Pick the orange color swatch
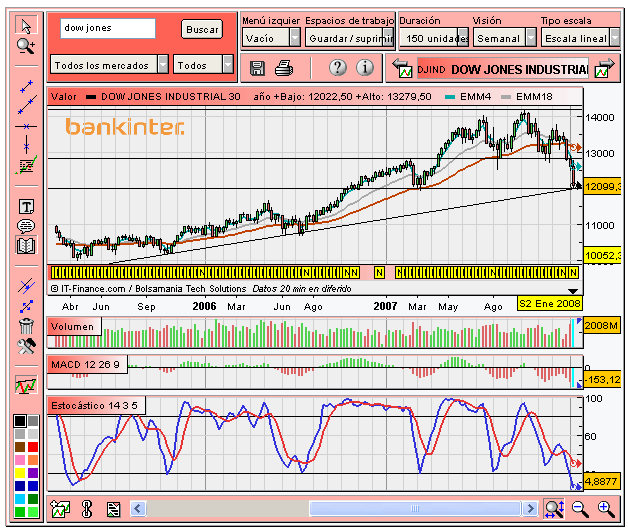Viewport: 628px width, 532px height. click(x=33, y=460)
